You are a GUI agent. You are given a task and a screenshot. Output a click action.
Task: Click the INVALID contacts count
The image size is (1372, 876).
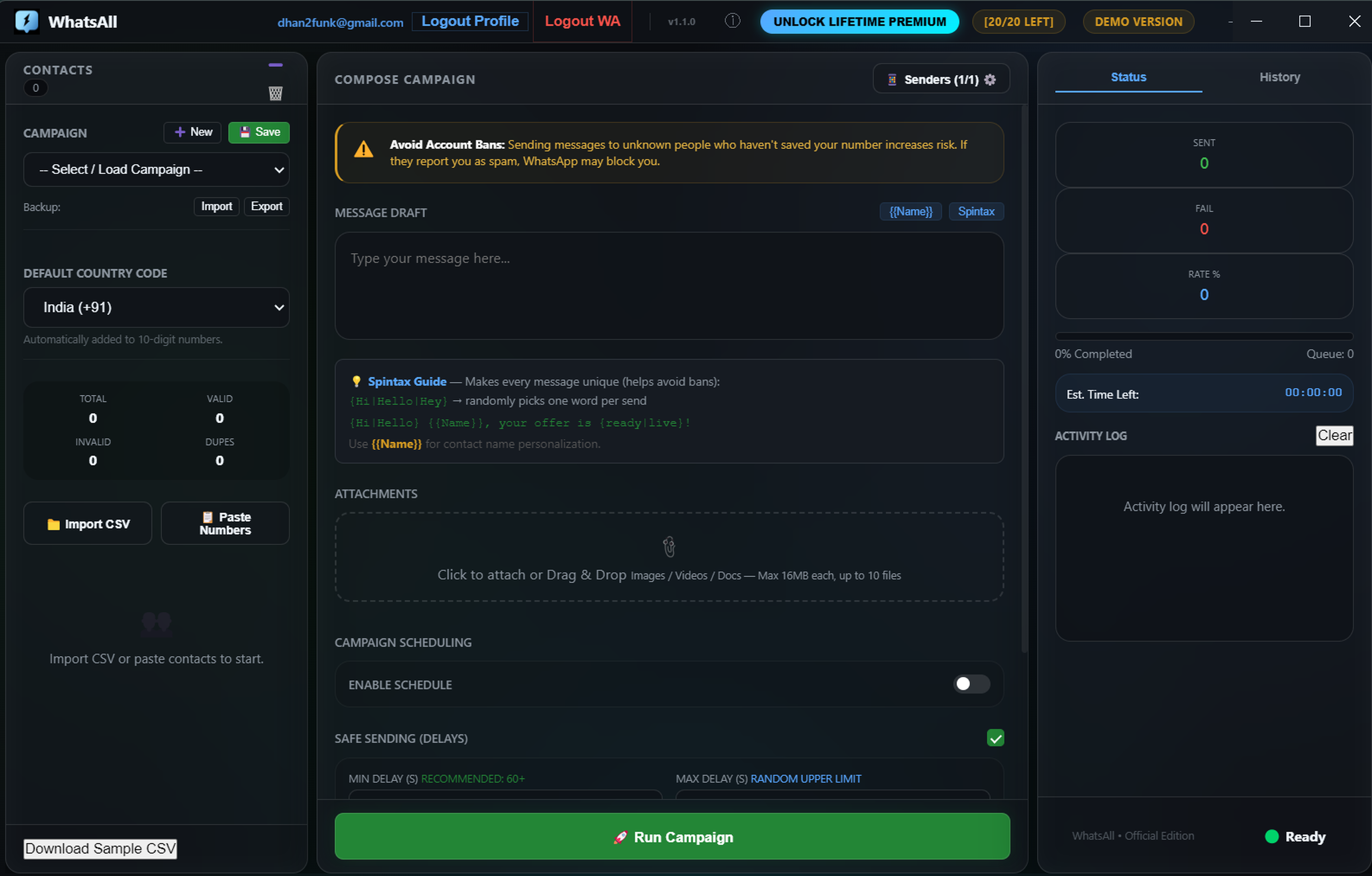(x=93, y=460)
